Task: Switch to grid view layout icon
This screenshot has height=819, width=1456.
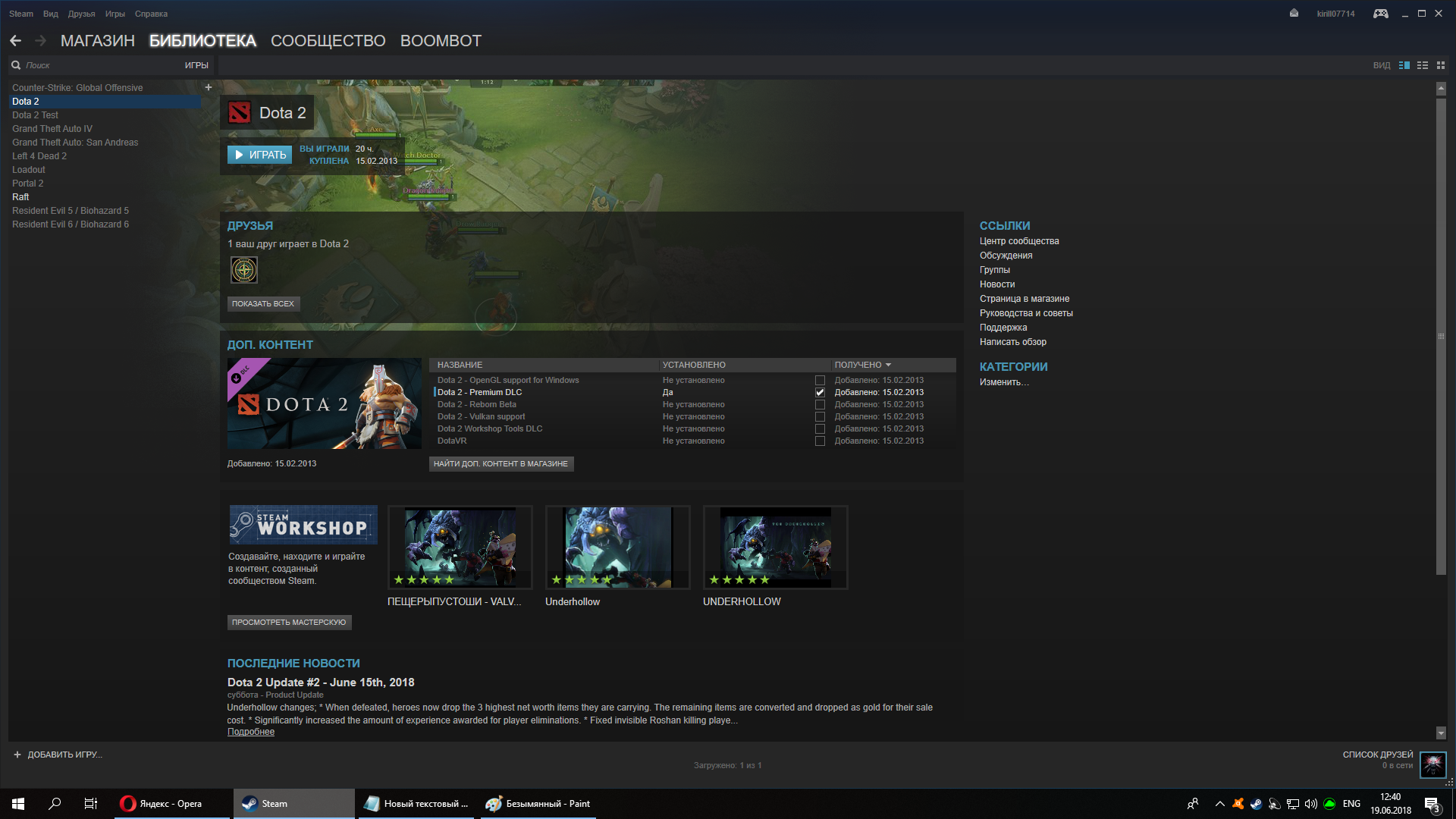Action: coord(1441,65)
